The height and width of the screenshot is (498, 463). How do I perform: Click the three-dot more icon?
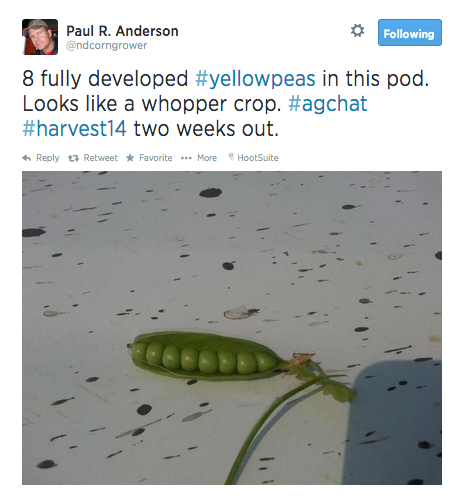pyautogui.click(x=186, y=158)
